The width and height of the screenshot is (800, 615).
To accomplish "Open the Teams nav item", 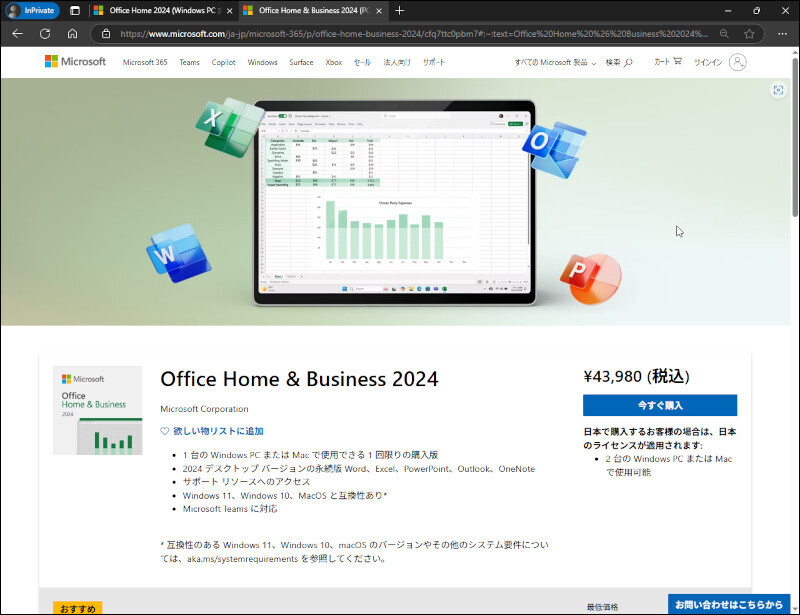I will pyautogui.click(x=189, y=62).
